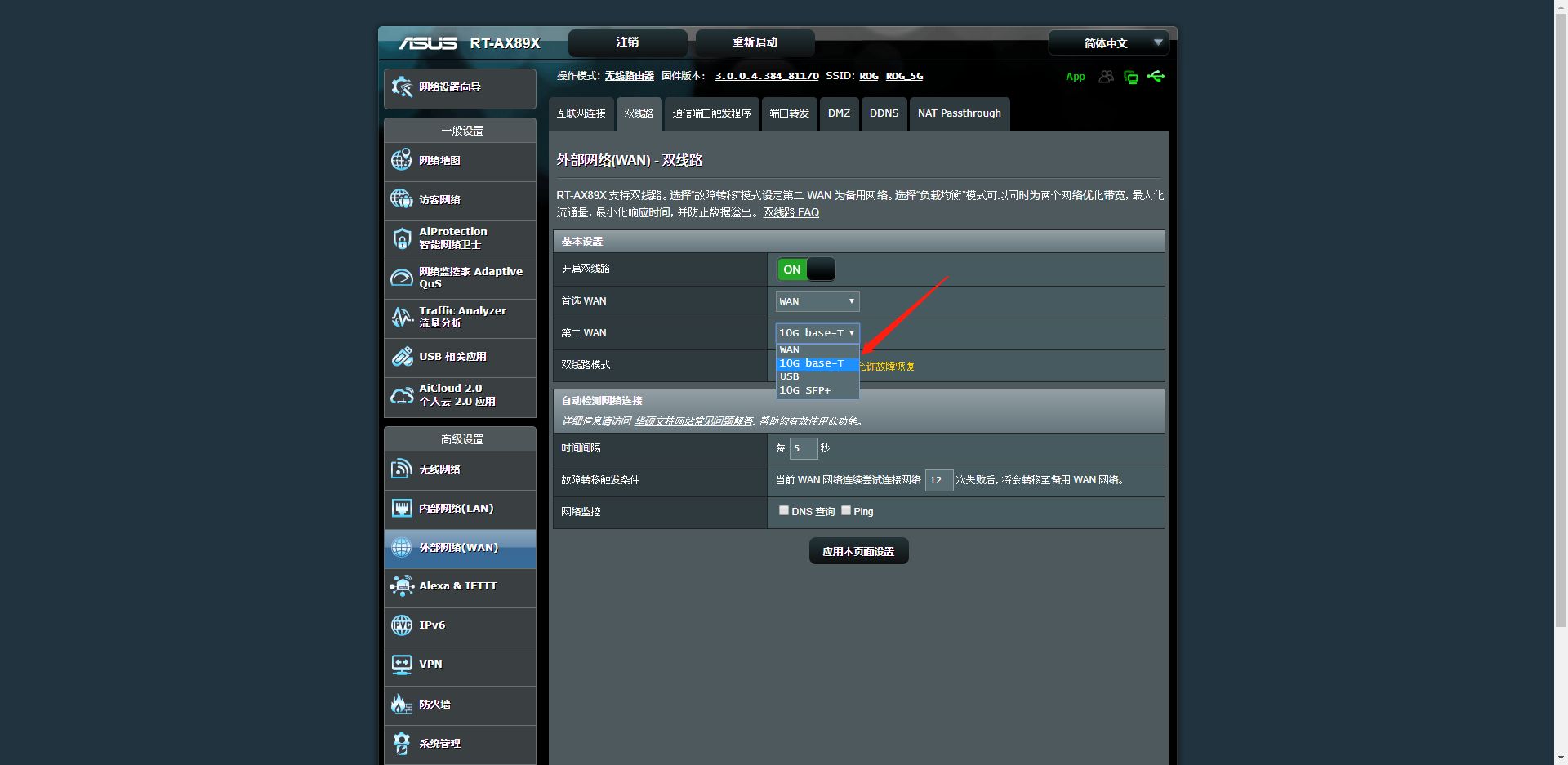Open AiProtection shield icon
Viewport: 1568px width, 765px height.
(401, 238)
